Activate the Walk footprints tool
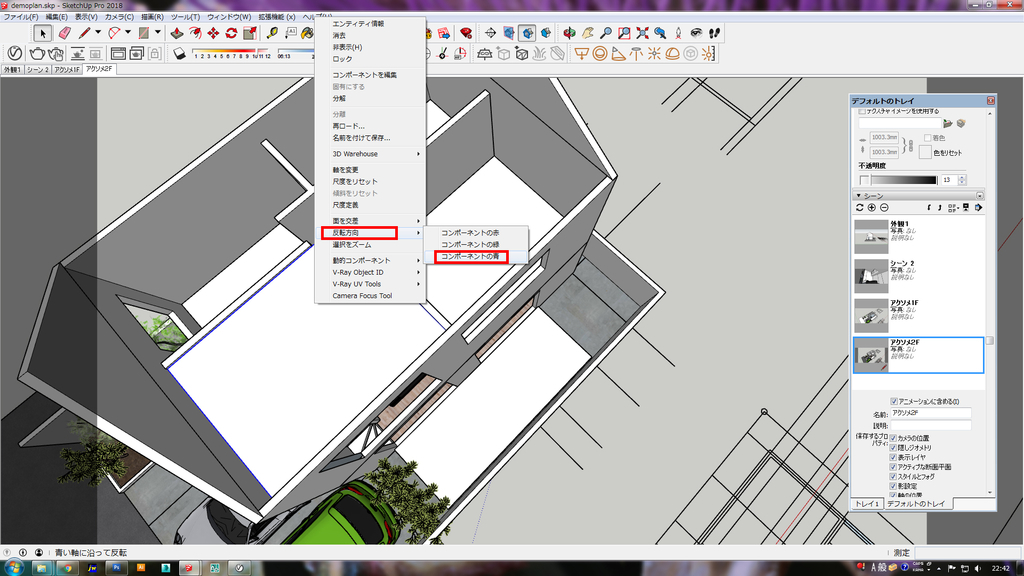 coord(714,33)
